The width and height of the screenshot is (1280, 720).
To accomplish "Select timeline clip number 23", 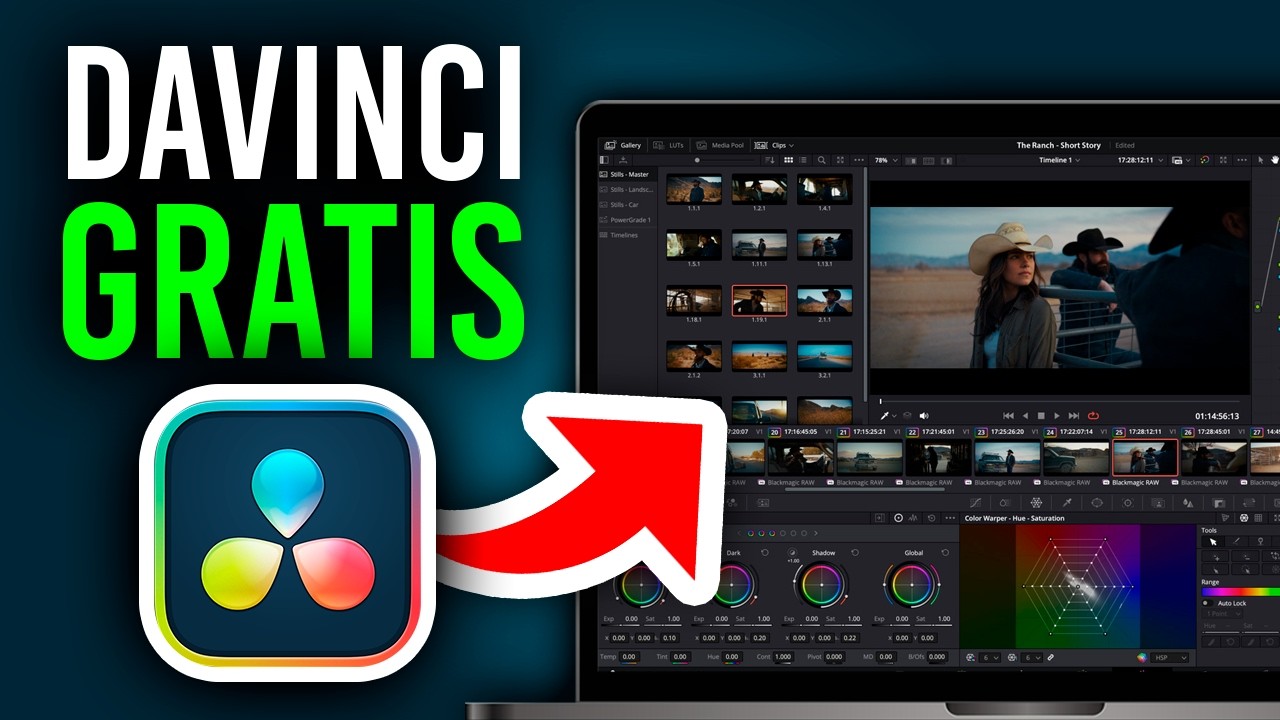I will click(1006, 457).
